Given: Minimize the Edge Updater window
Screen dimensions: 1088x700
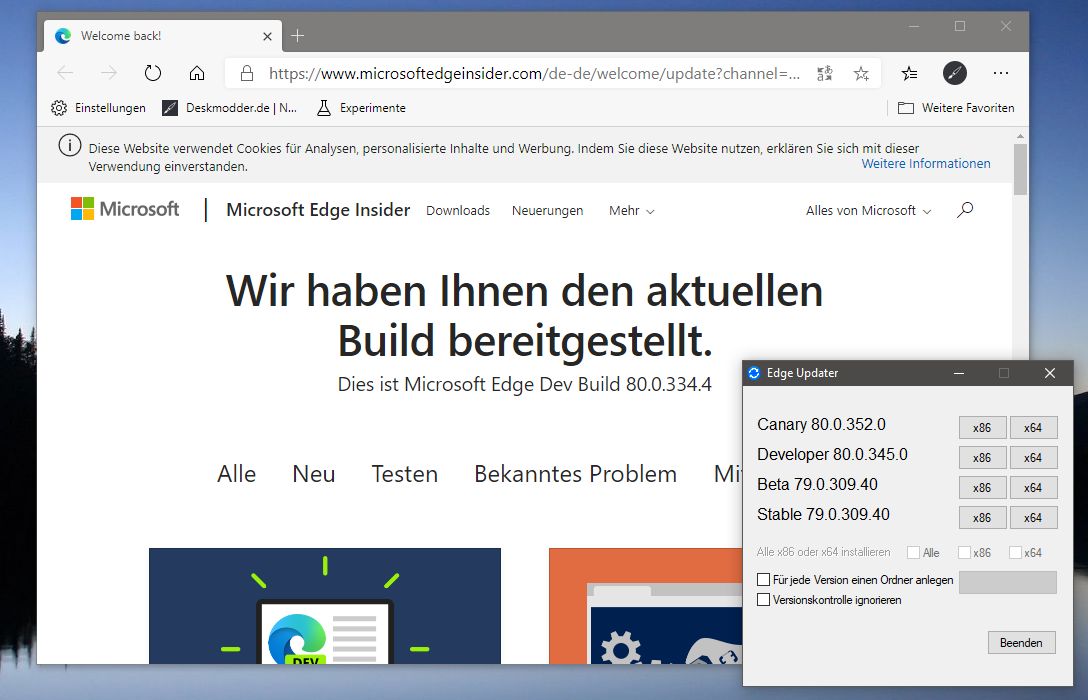Looking at the screenshot, I should click(x=959, y=373).
